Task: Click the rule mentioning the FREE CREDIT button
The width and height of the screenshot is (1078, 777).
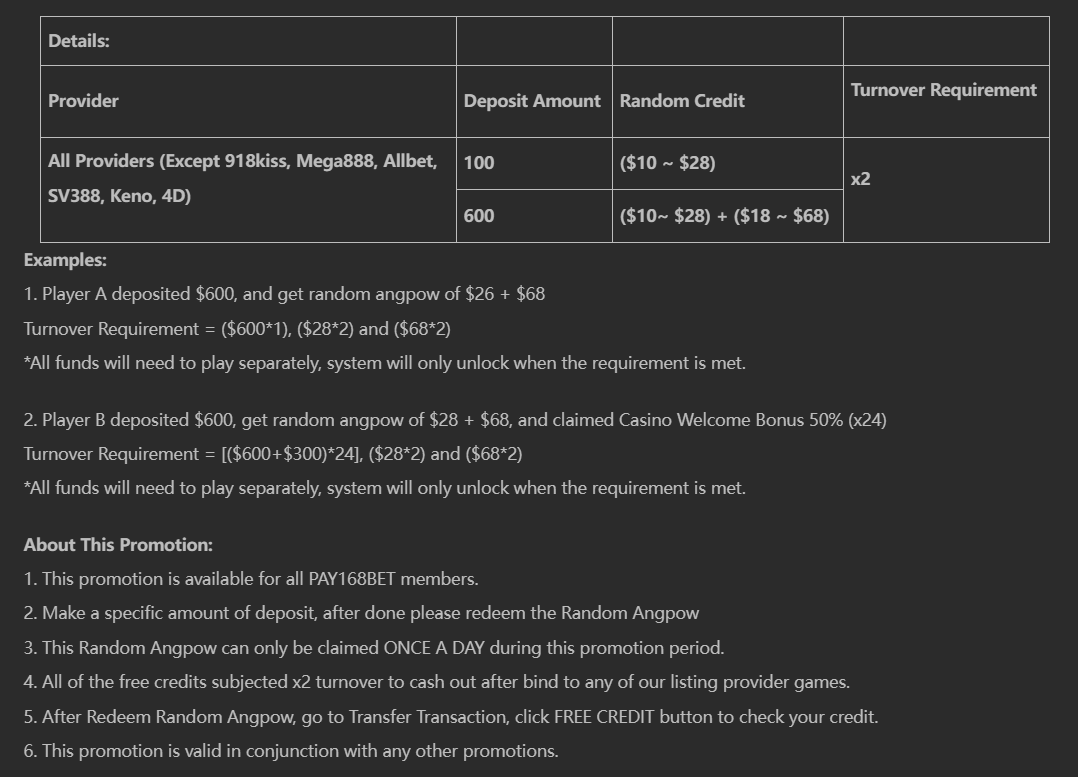Action: point(450,717)
